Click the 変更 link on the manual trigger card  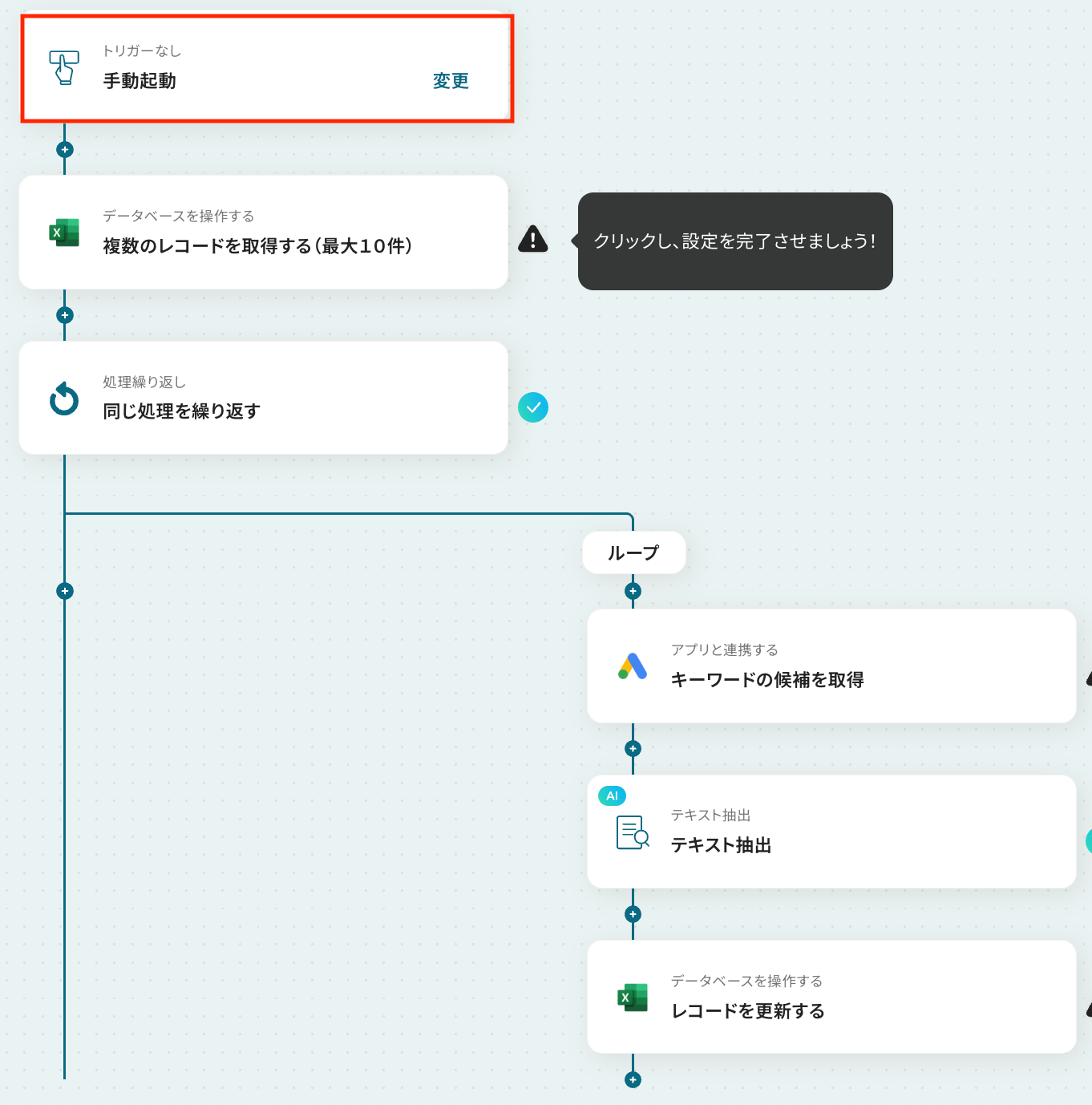451,81
